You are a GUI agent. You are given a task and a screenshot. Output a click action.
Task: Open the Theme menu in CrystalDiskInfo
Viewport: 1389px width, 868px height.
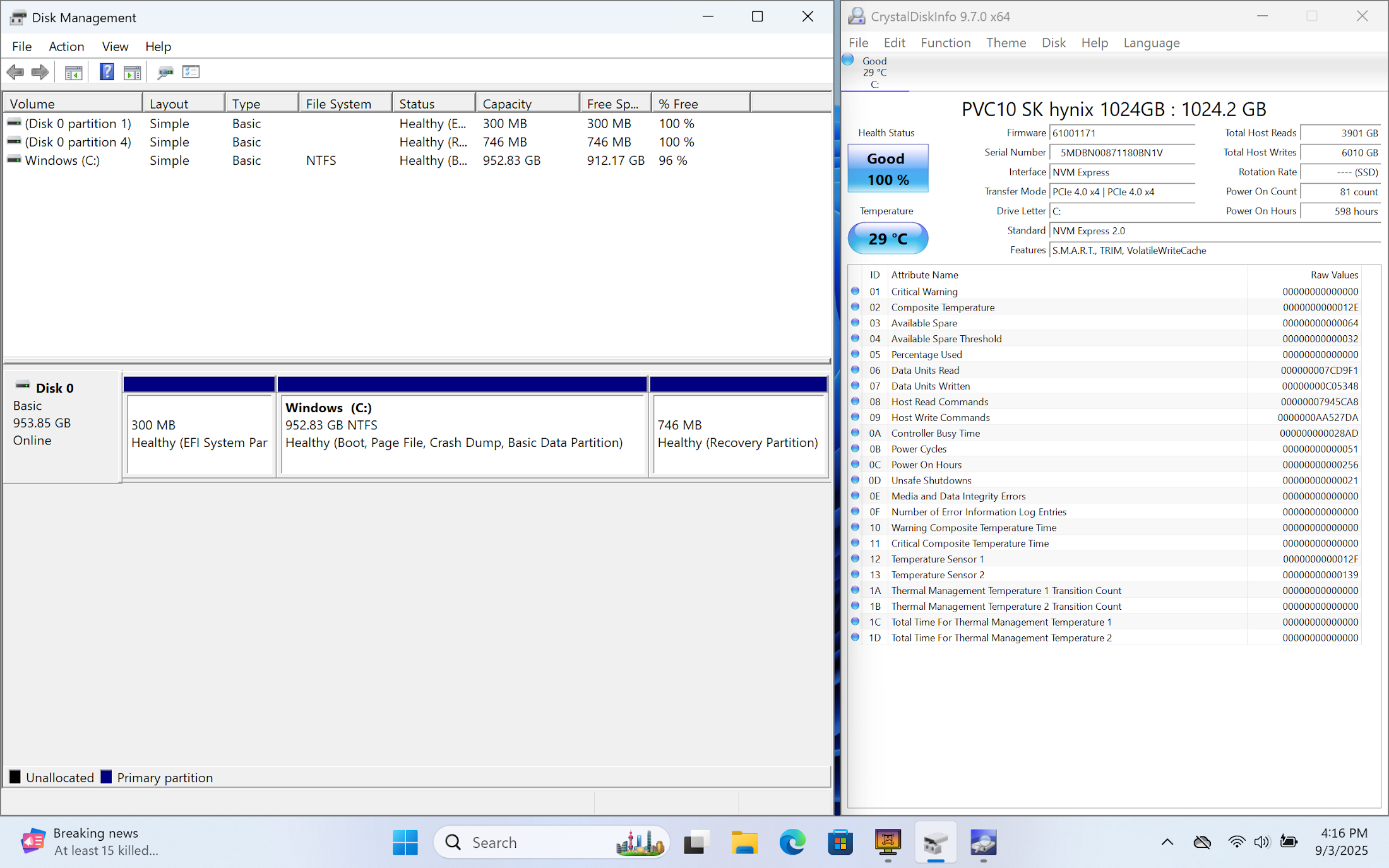point(1006,42)
